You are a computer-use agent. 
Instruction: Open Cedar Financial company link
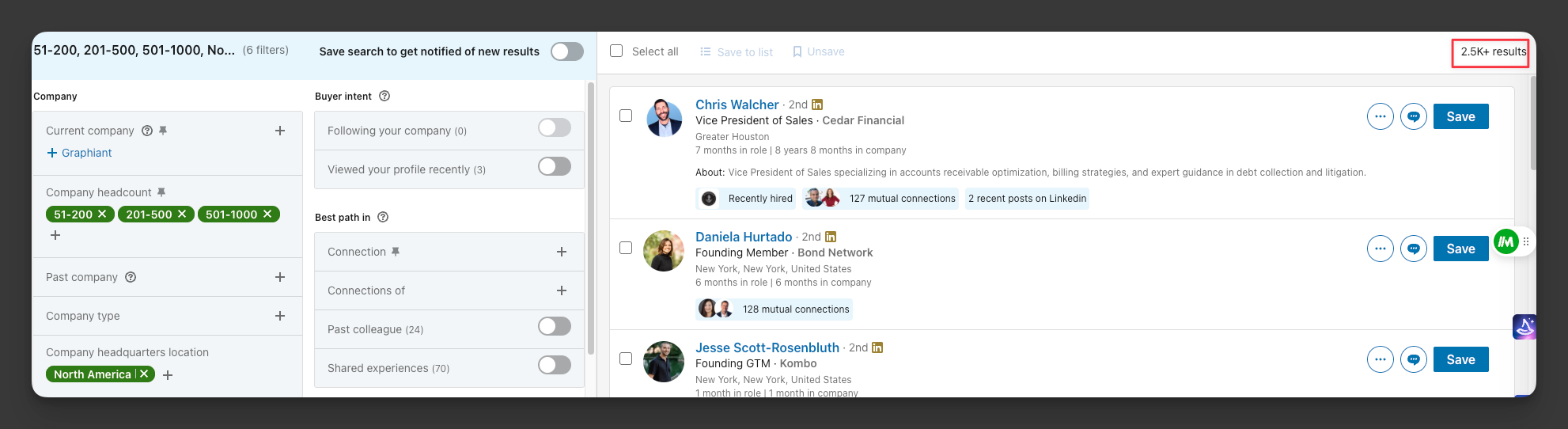tap(863, 120)
